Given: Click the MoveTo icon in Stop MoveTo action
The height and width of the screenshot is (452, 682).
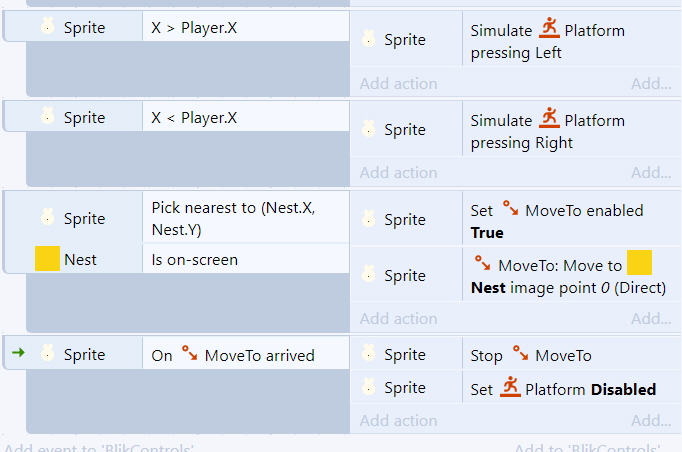Looking at the screenshot, I should [520, 353].
